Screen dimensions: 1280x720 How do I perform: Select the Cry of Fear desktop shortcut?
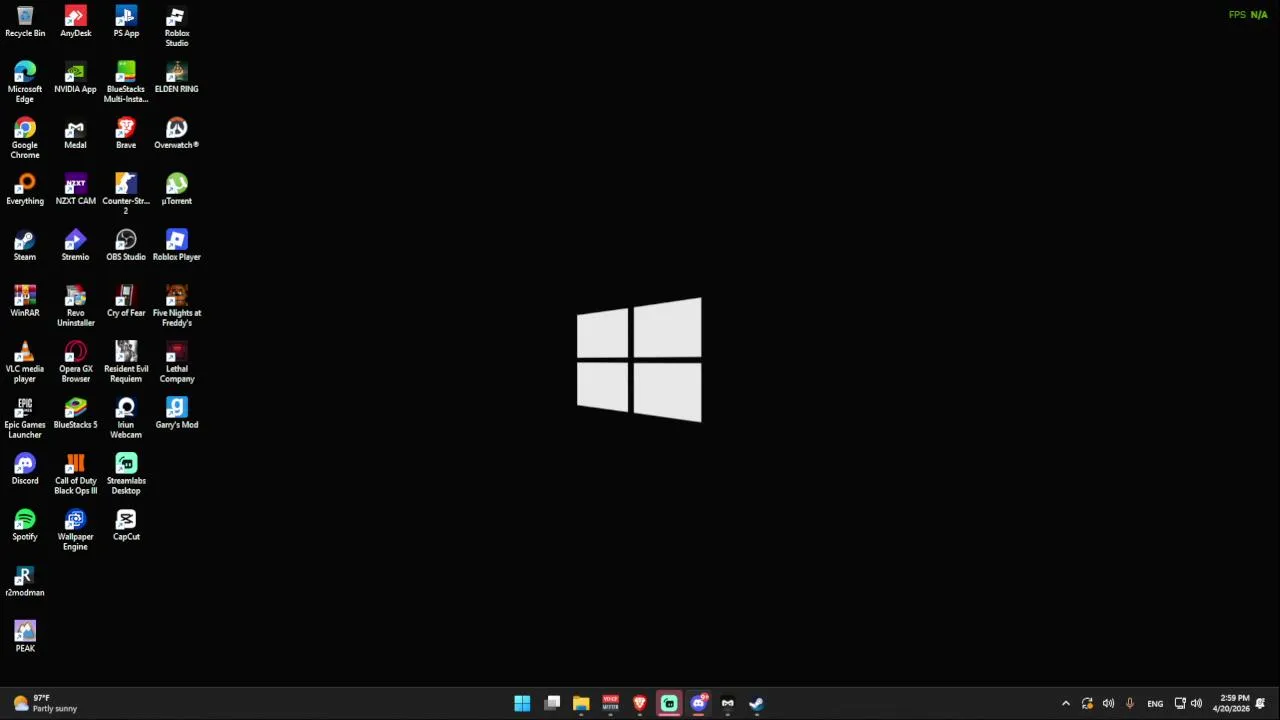tap(126, 302)
